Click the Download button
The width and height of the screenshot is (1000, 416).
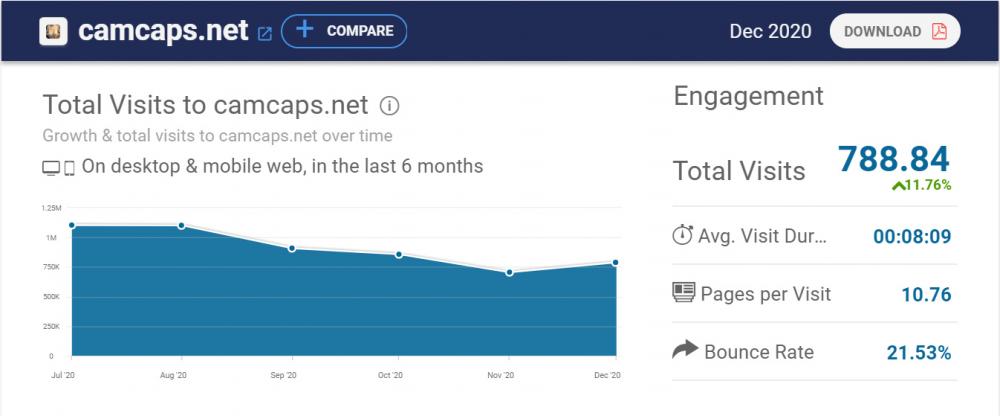point(895,31)
